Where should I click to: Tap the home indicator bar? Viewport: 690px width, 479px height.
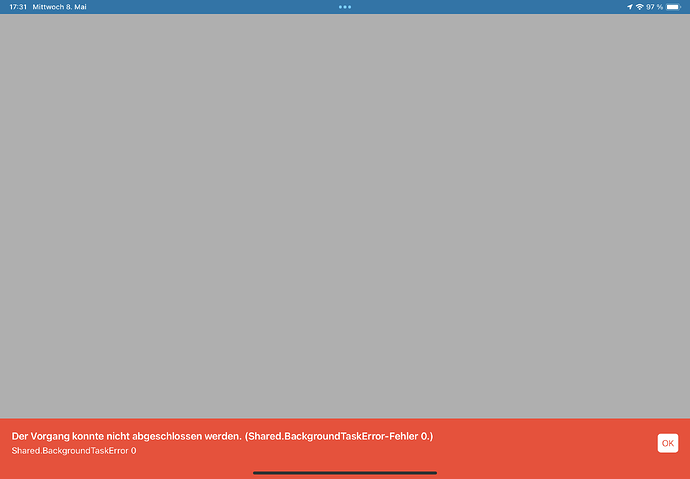(345, 473)
